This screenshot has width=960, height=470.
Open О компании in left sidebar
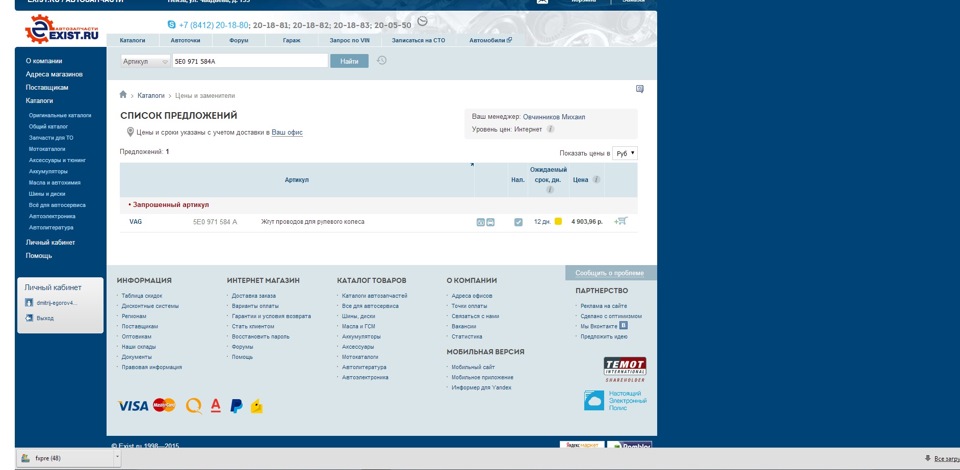[44, 61]
